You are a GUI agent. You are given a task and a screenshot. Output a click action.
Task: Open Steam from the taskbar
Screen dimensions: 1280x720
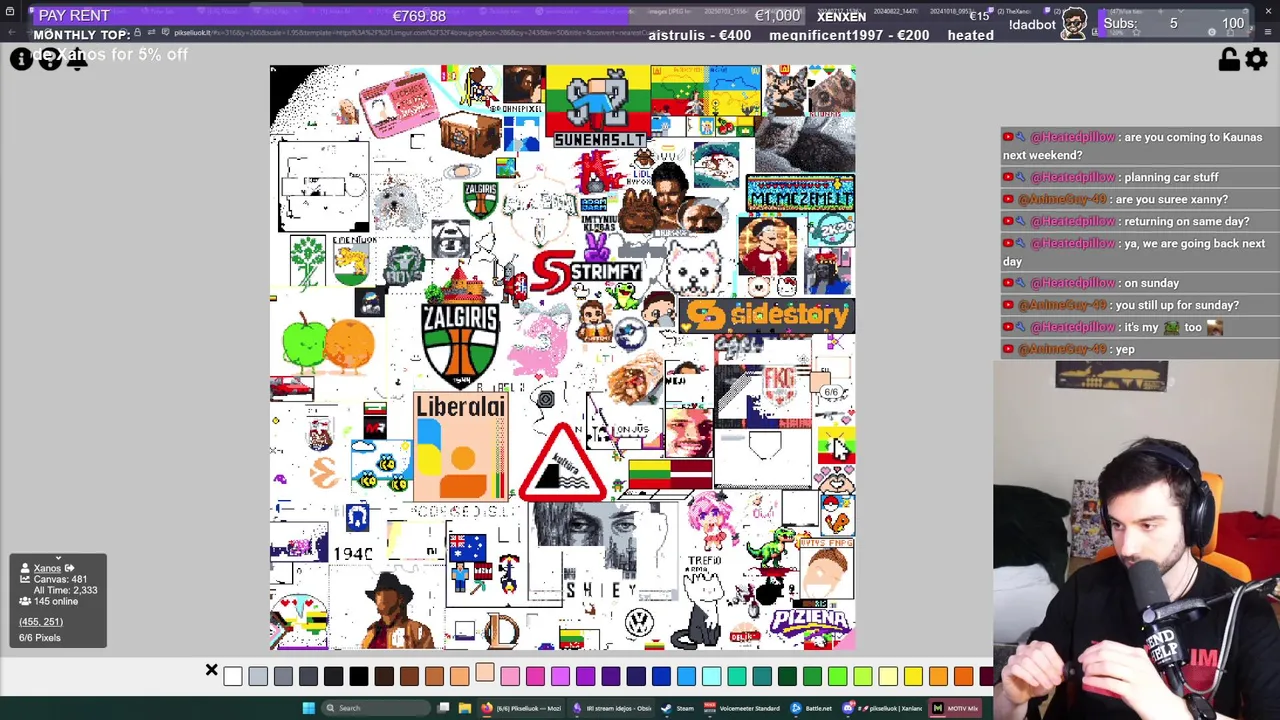pyautogui.click(x=678, y=708)
